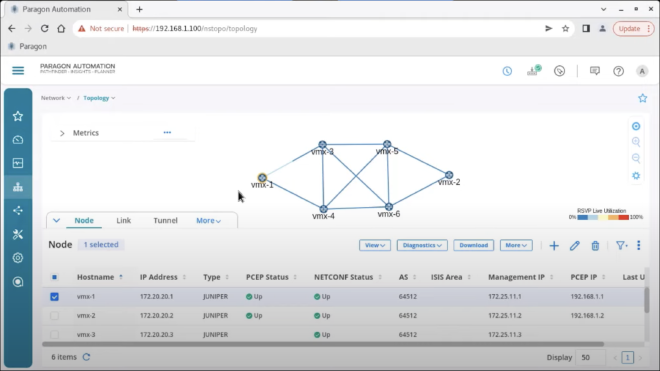Zoom out on the topology map
The height and width of the screenshot is (371, 660).
point(636,158)
